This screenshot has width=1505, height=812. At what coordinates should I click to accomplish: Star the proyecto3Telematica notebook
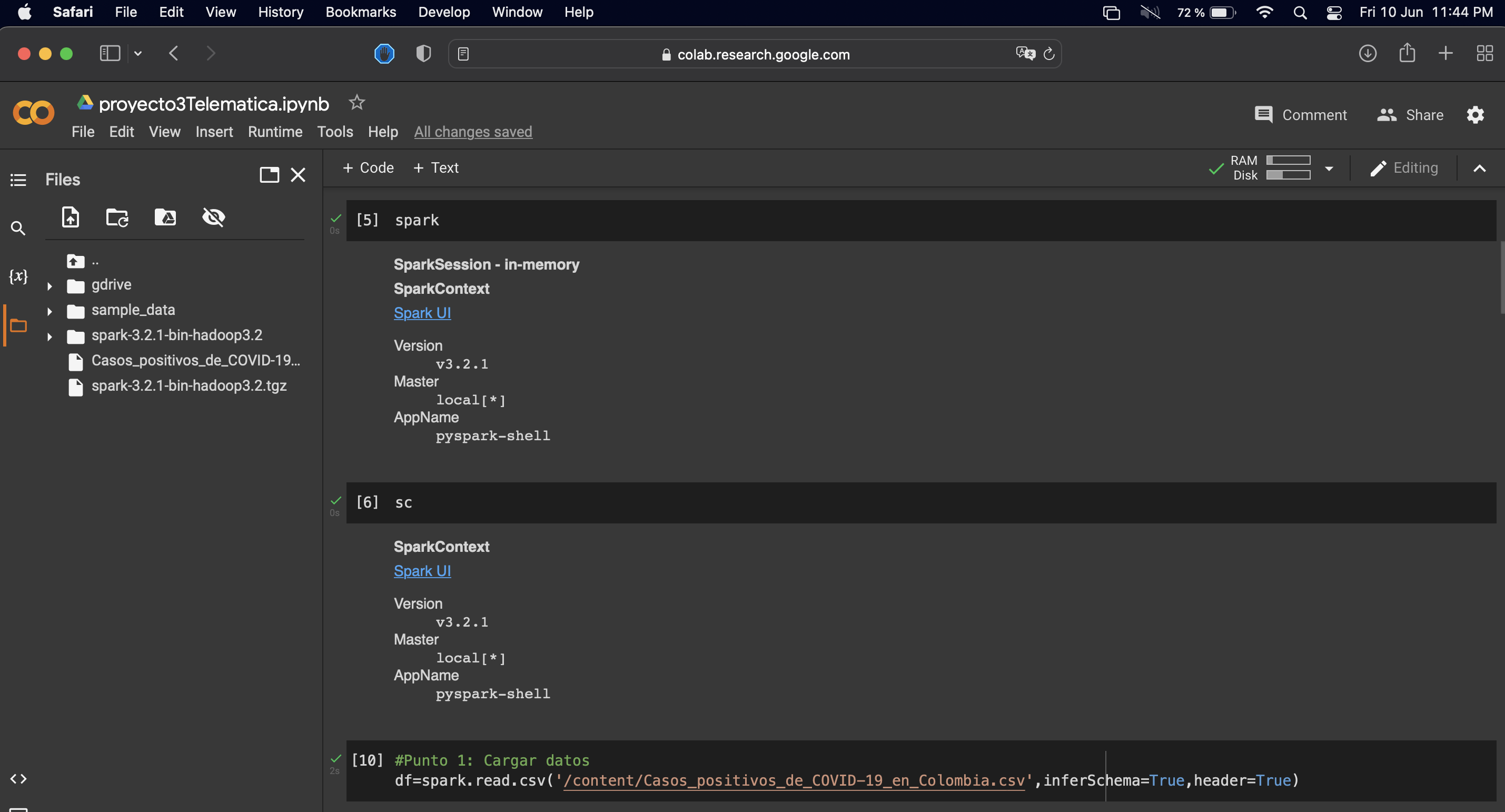coord(357,103)
